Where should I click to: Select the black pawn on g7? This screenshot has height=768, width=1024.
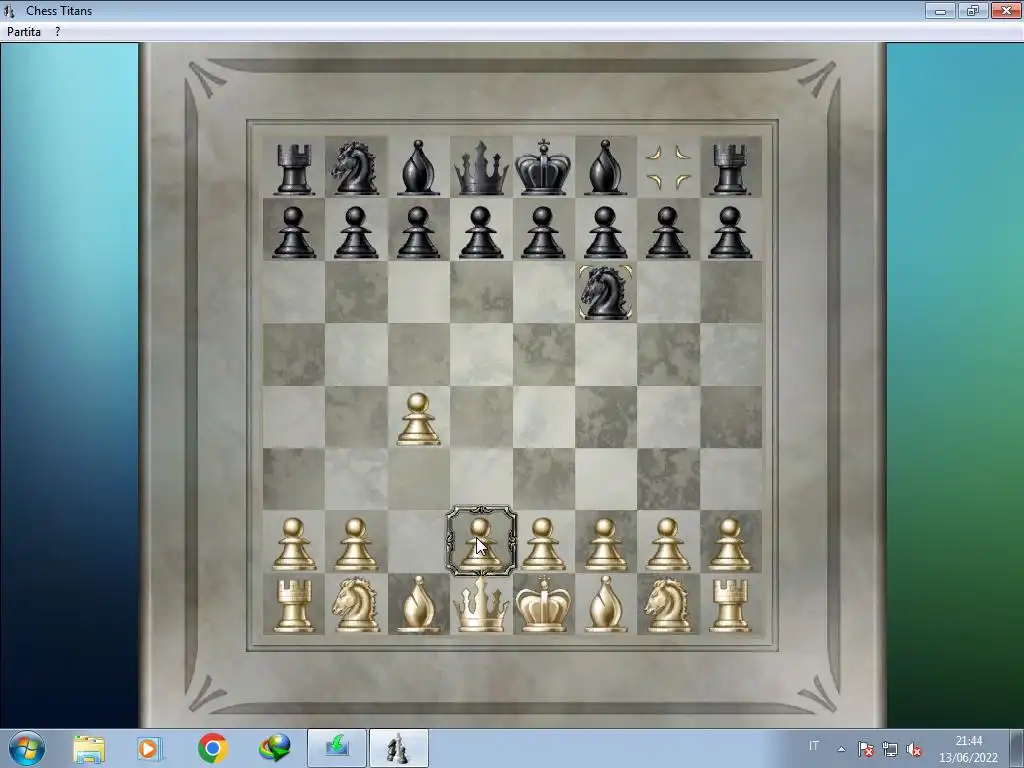(667, 232)
